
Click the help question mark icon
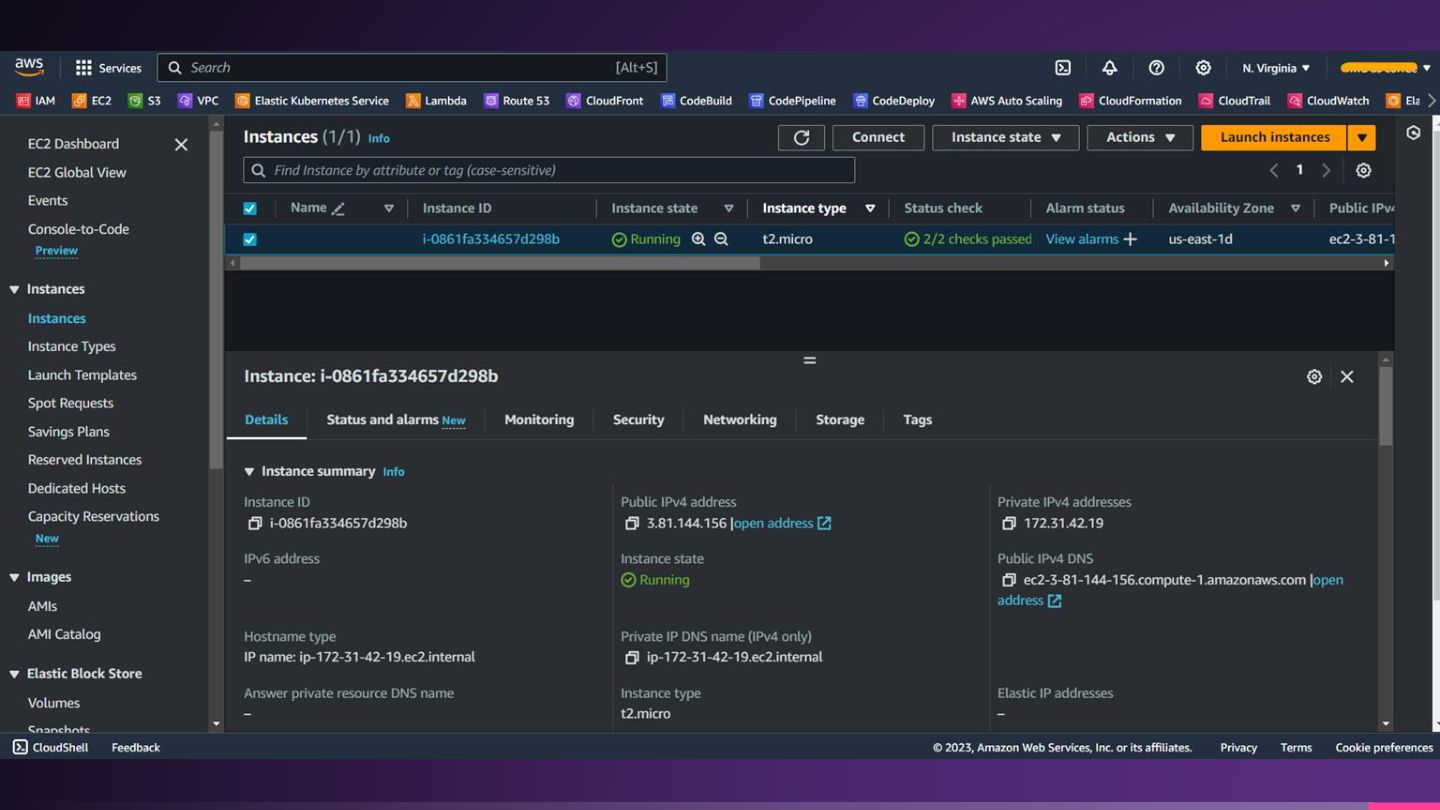coord(1156,68)
